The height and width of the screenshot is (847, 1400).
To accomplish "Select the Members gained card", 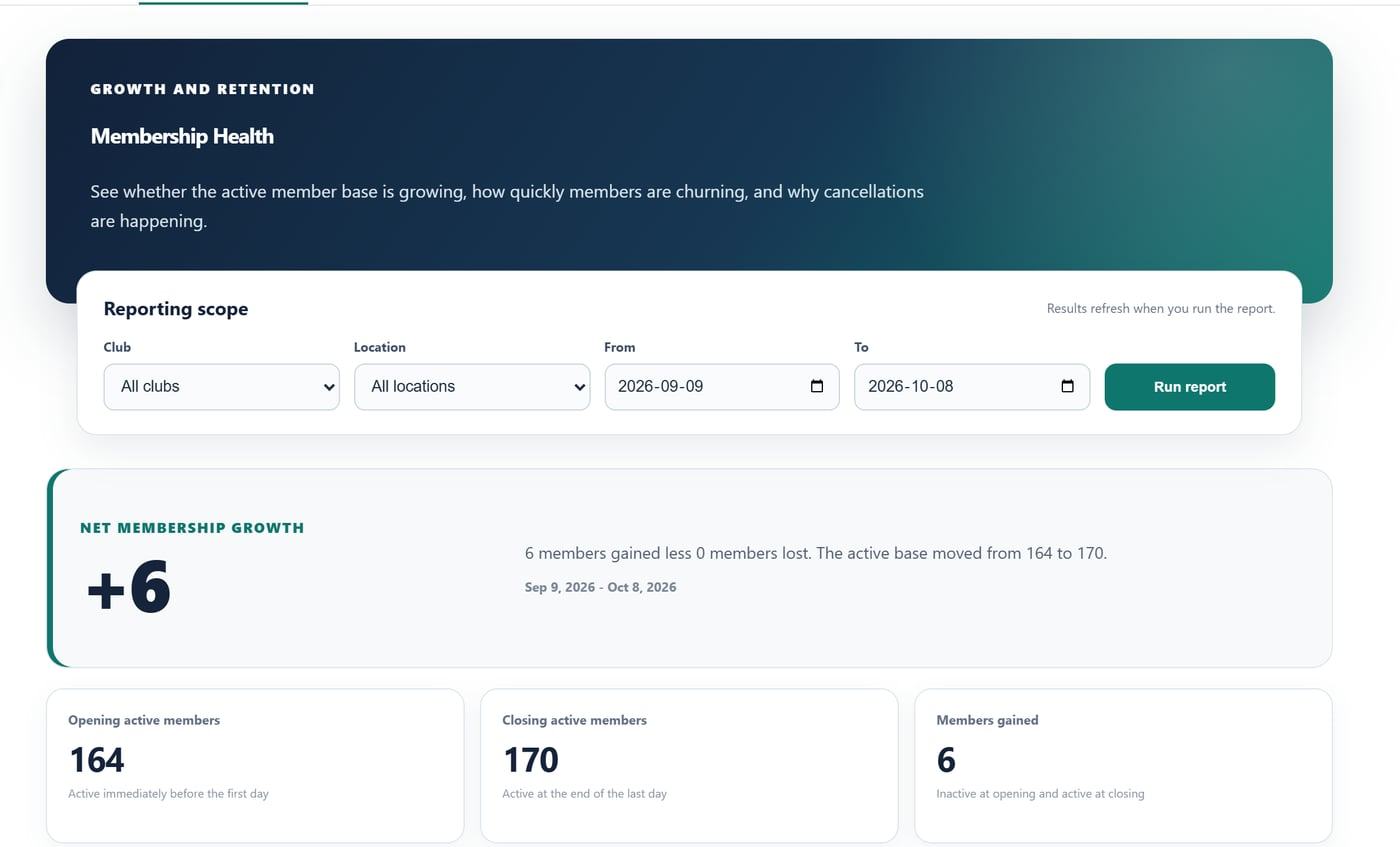I will pyautogui.click(x=1123, y=765).
